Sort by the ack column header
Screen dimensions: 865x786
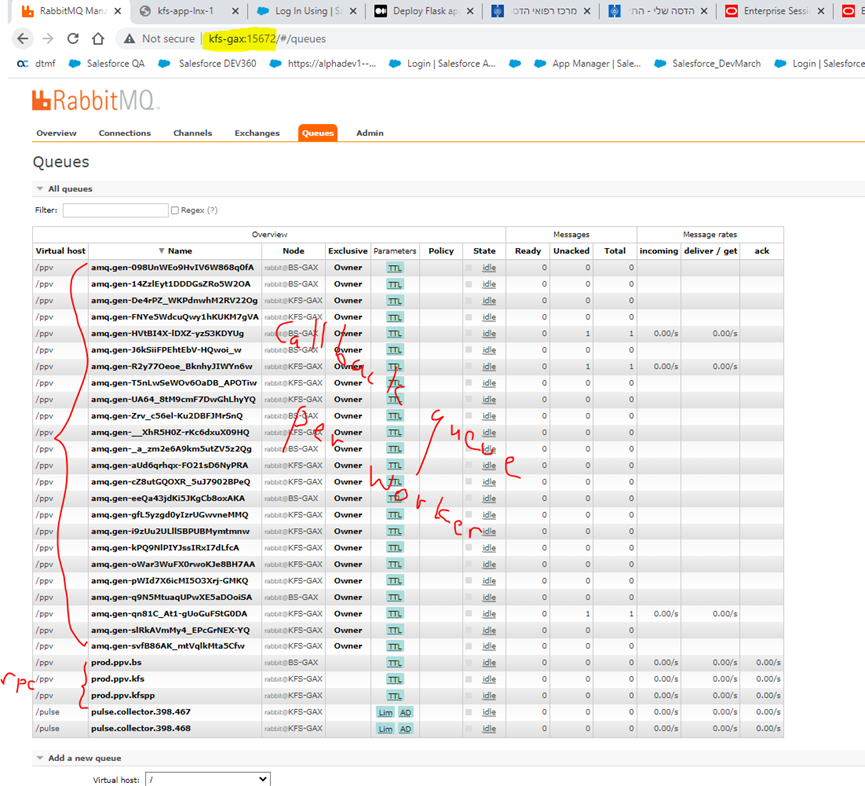(x=762, y=250)
